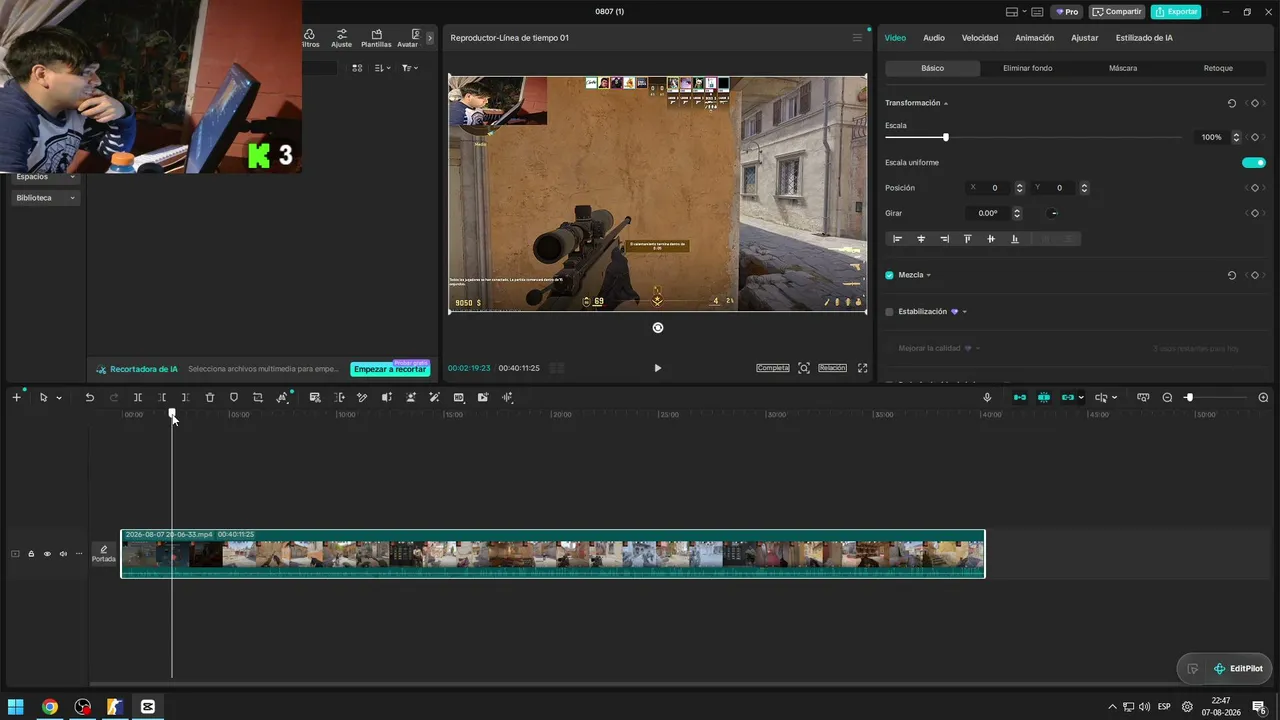Undo the last edit in timeline toolbar

pyautogui.click(x=89, y=397)
